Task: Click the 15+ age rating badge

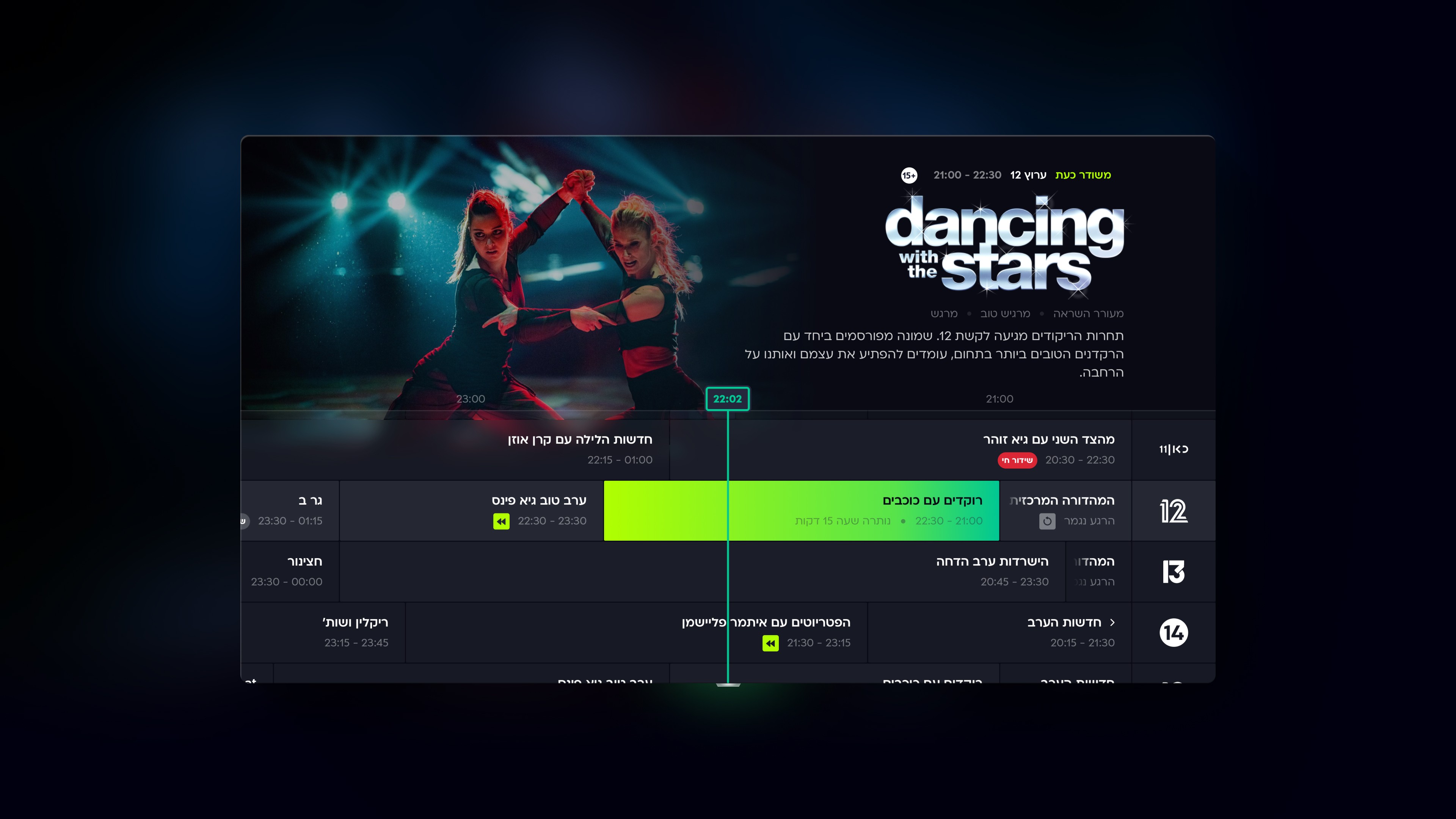Action: (x=909, y=175)
